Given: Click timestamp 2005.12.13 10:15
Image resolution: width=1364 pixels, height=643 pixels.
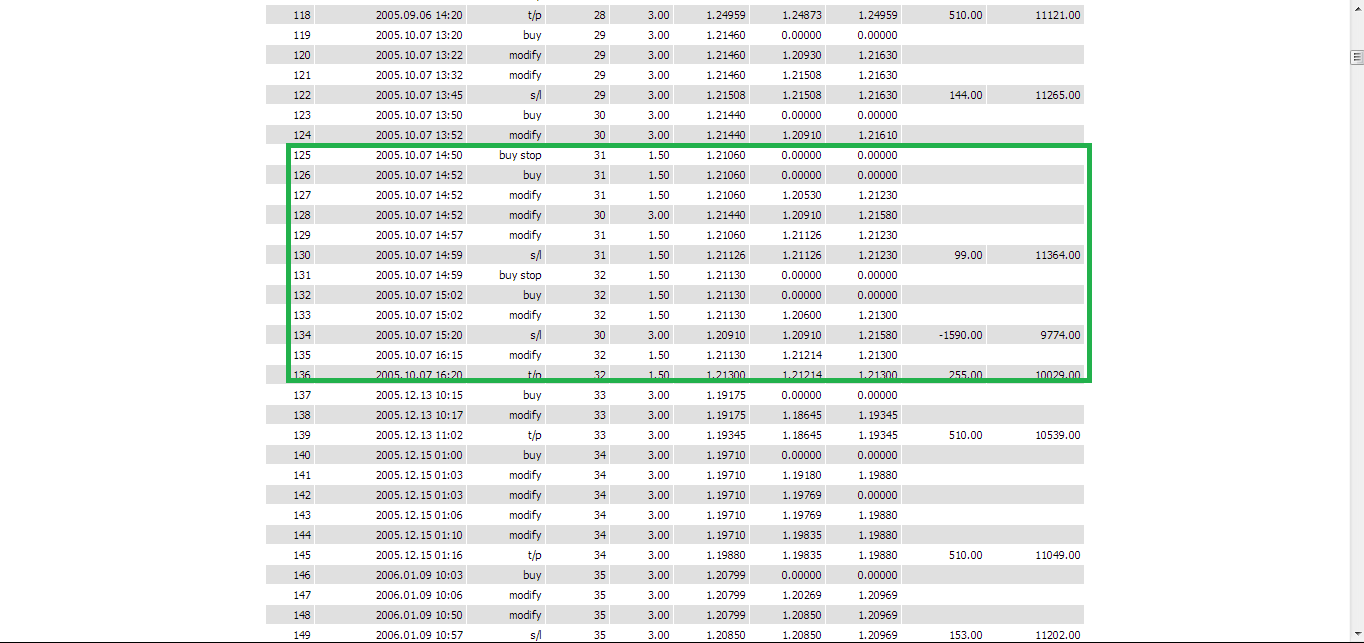Looking at the screenshot, I should tap(419, 395).
